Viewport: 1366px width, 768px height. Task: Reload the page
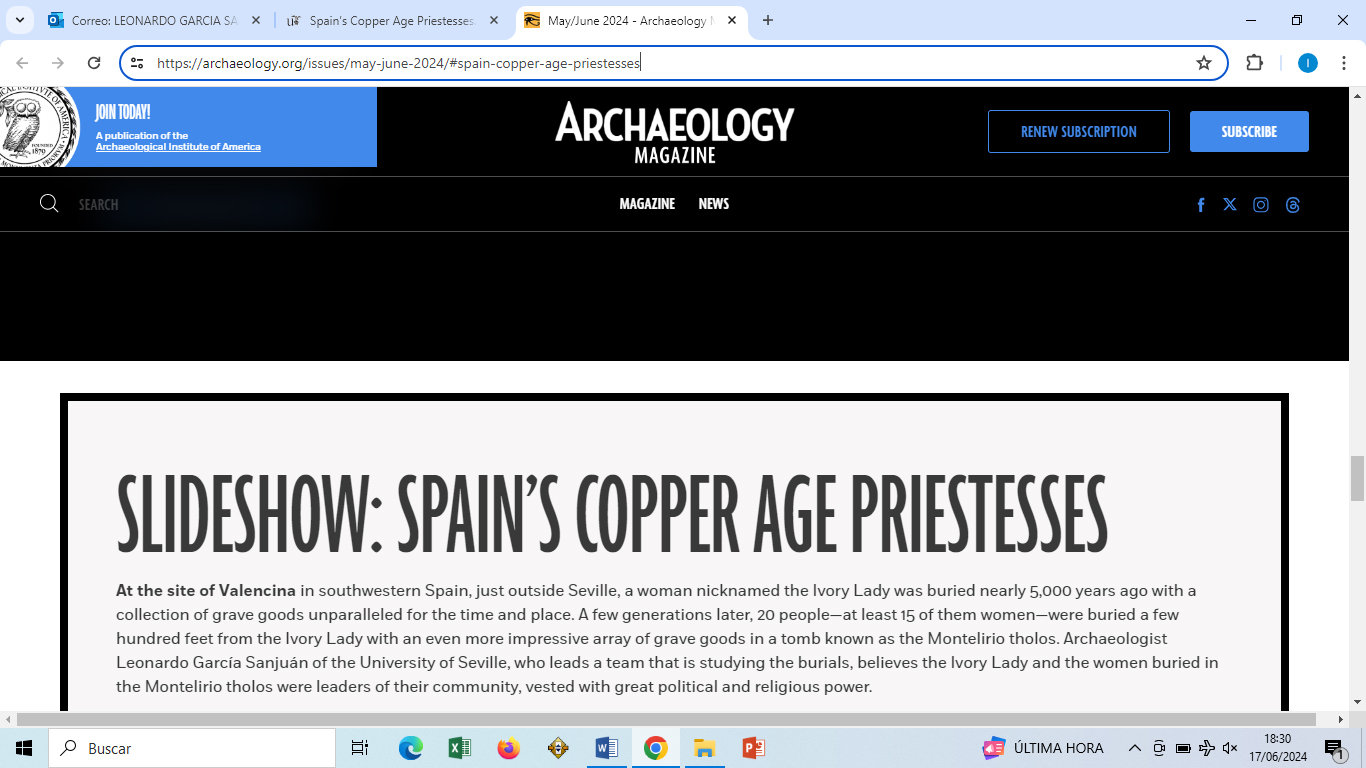[94, 63]
